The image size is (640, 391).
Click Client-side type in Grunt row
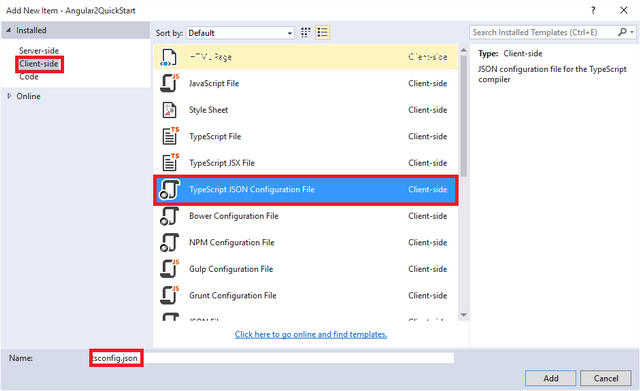click(427, 295)
